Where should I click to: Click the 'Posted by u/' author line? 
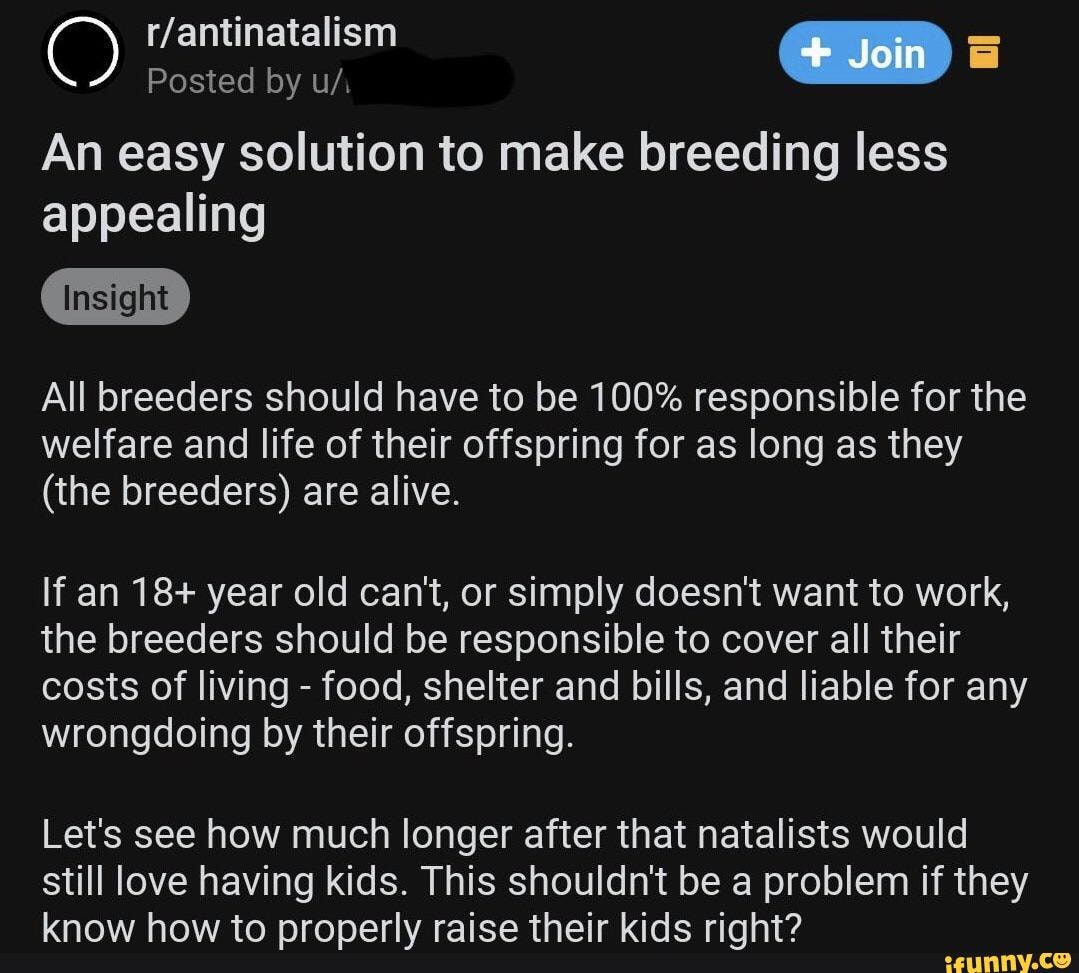(240, 81)
